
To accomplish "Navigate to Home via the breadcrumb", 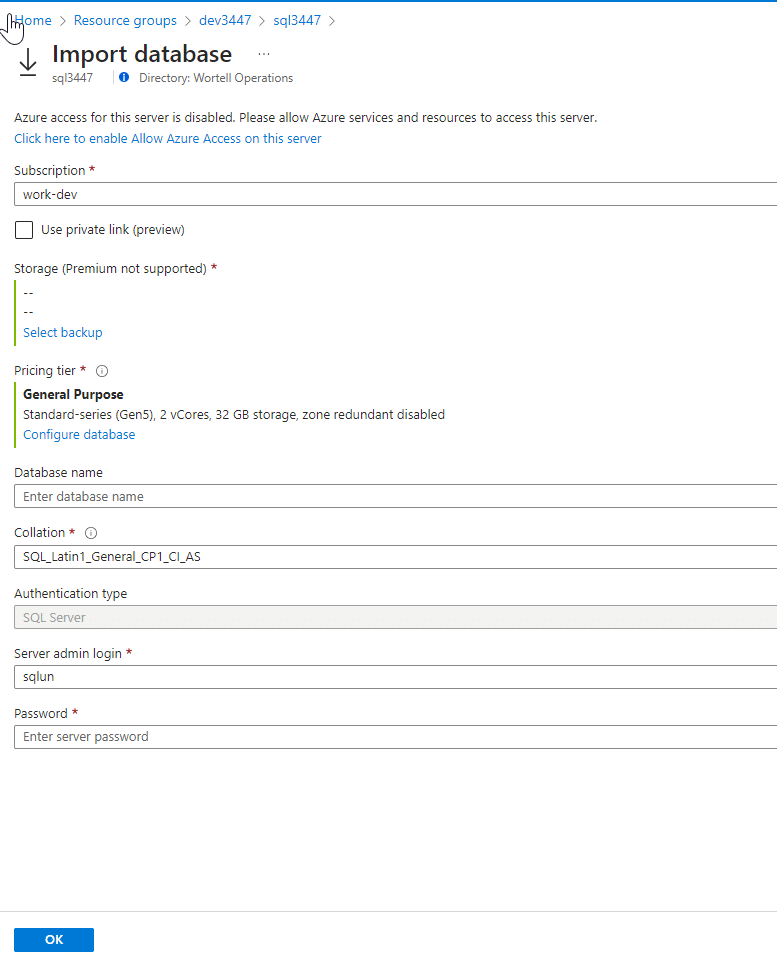I will pos(32,20).
